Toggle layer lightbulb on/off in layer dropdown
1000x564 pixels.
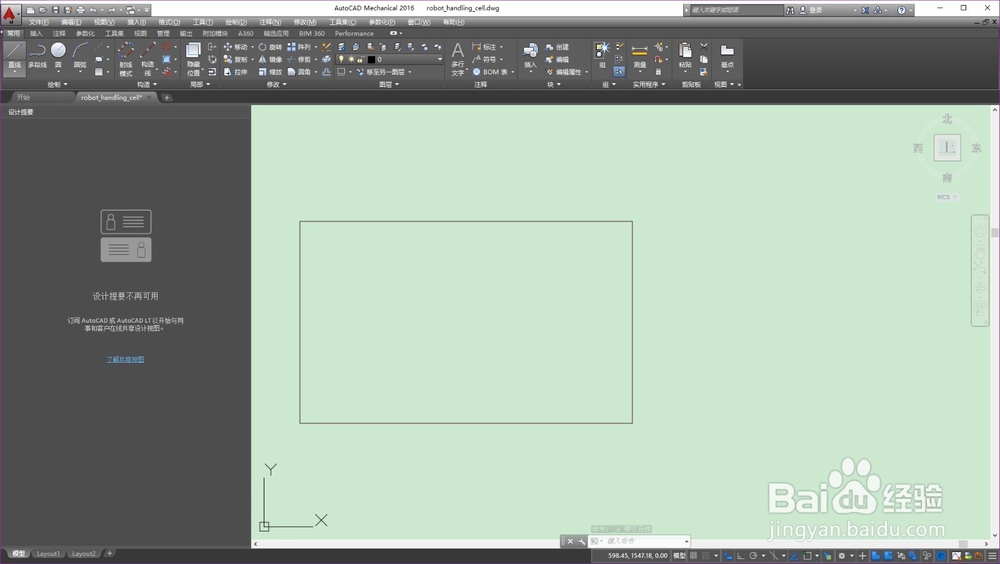click(x=341, y=59)
